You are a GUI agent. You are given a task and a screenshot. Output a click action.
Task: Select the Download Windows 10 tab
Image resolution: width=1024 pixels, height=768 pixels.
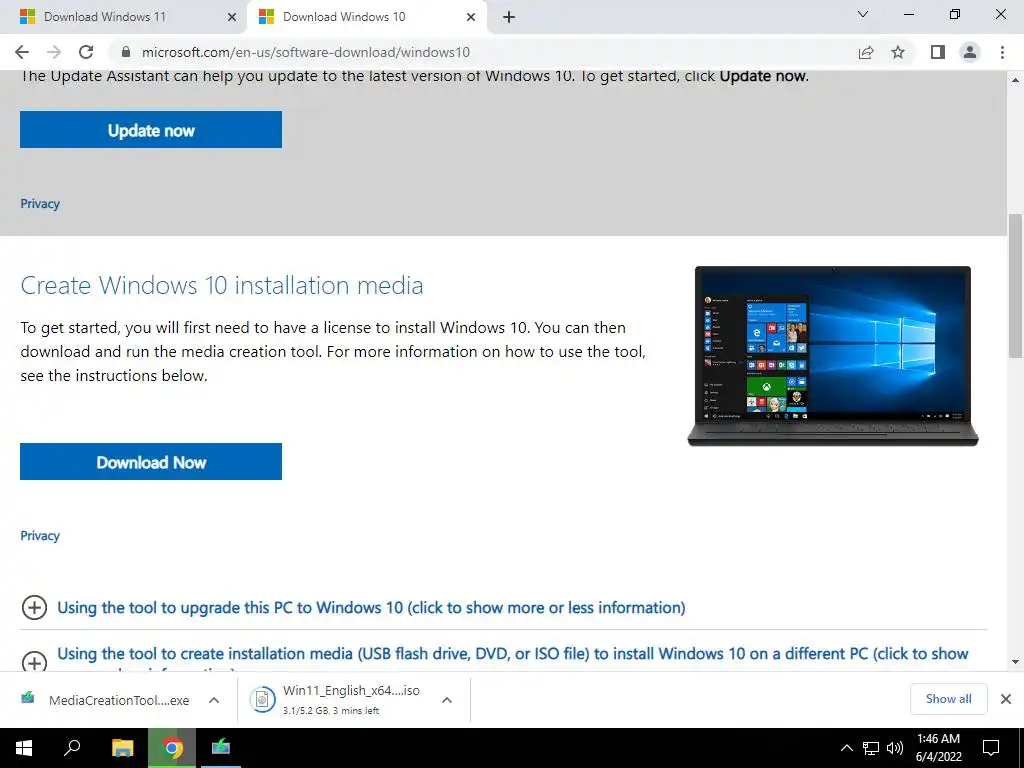(366, 17)
